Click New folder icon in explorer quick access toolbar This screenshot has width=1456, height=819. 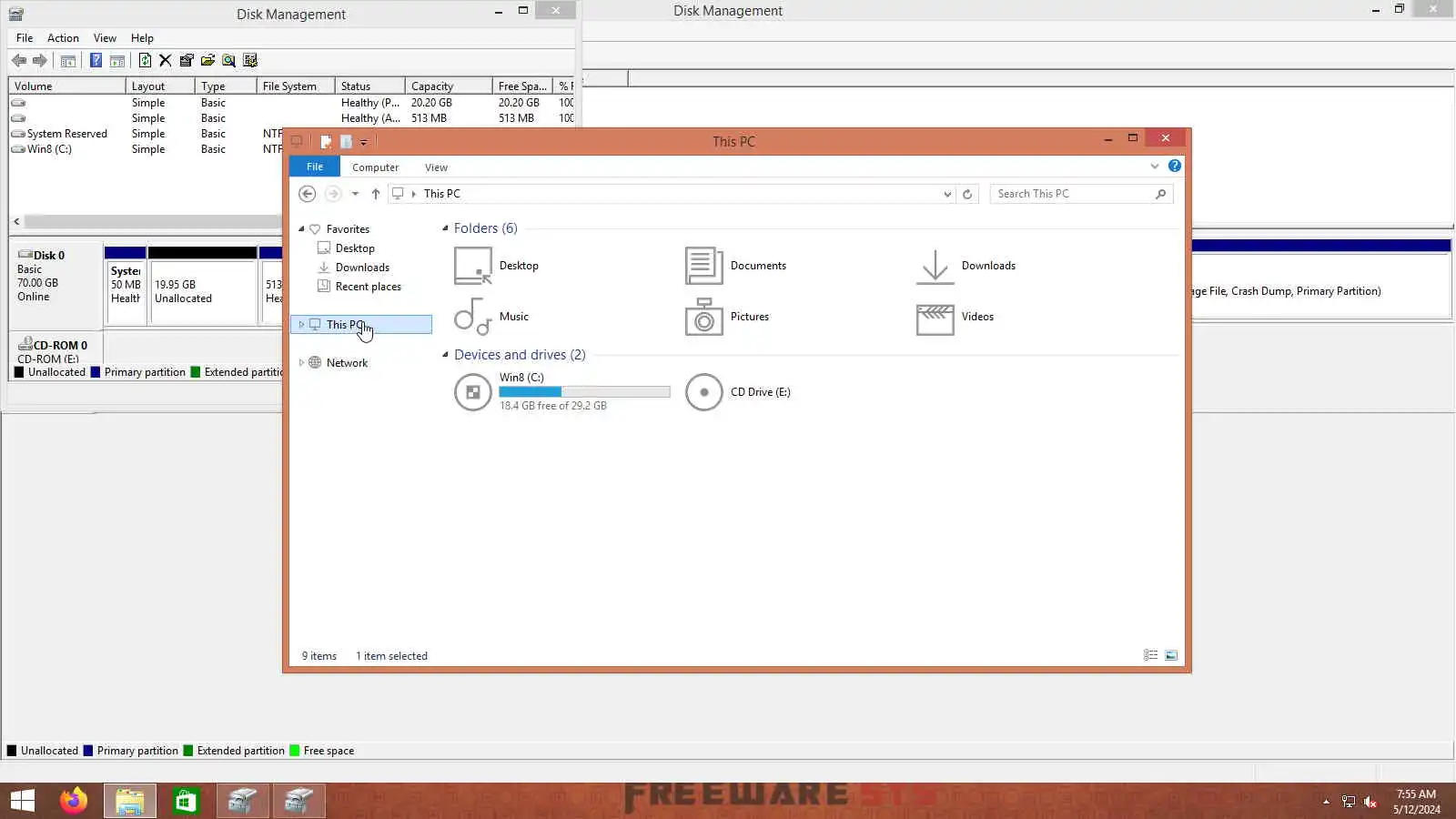point(346,141)
